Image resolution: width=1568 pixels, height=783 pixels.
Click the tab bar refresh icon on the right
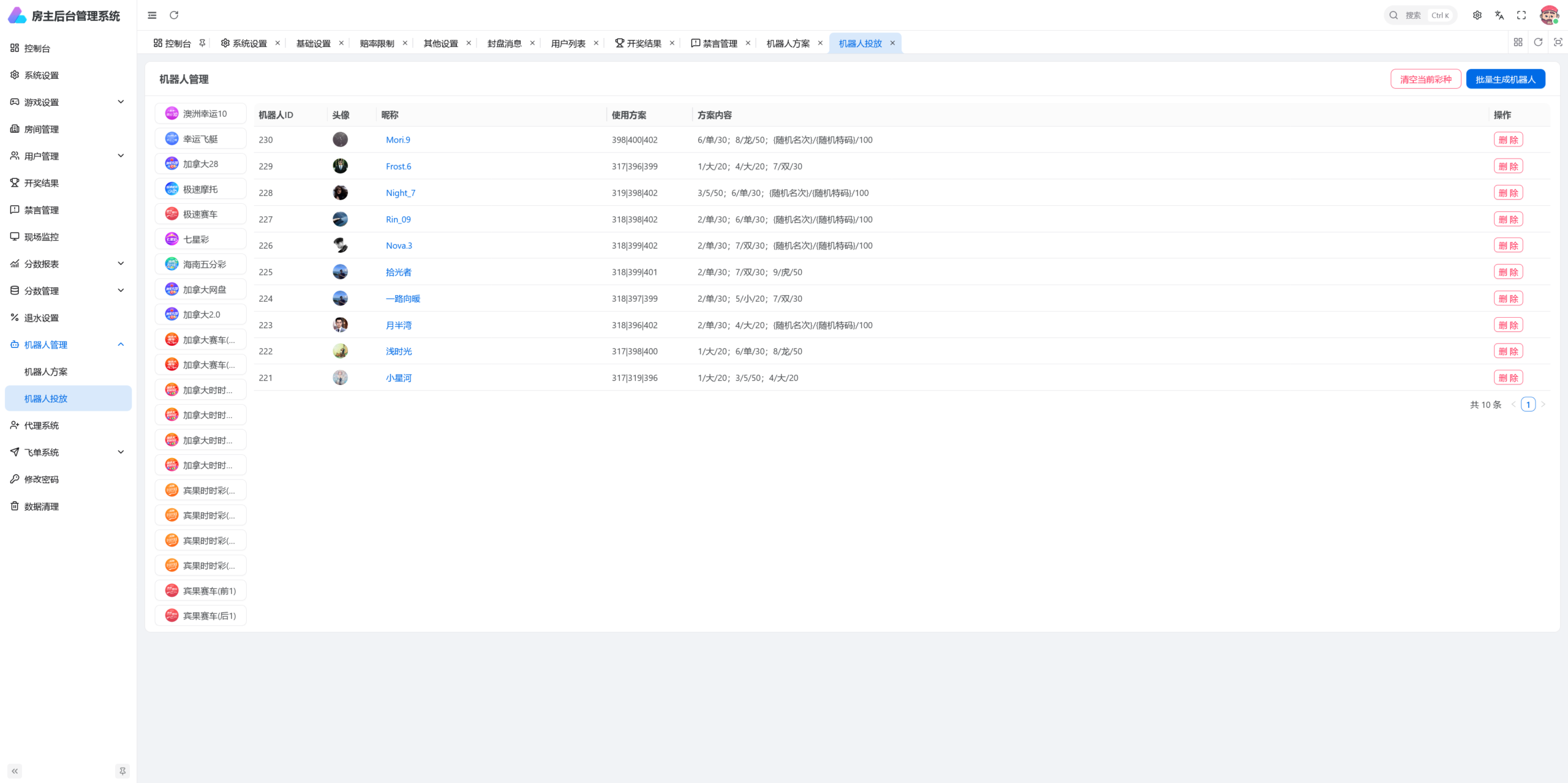[1538, 42]
